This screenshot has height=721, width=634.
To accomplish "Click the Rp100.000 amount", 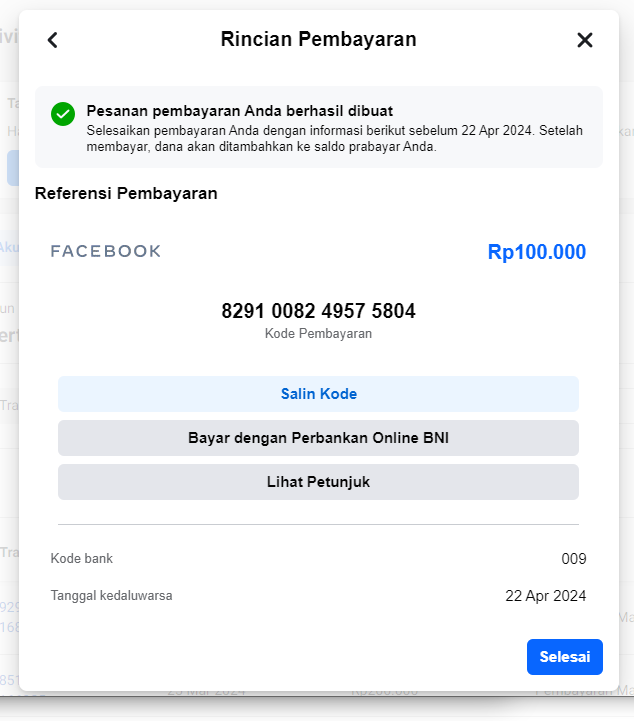I will coord(537,252).
